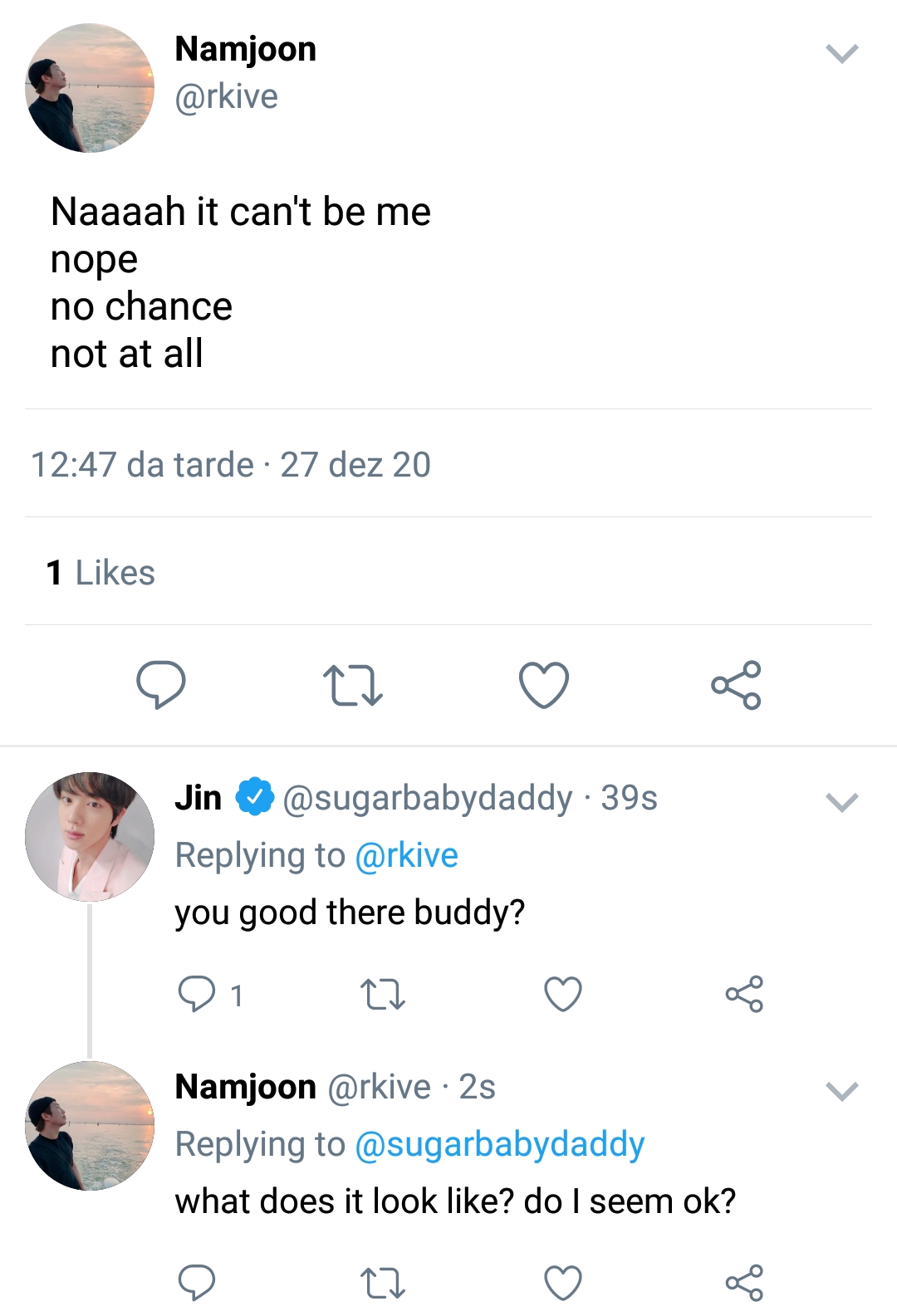View the 1 Likes list
The width and height of the screenshot is (897, 1316).
tap(100, 573)
